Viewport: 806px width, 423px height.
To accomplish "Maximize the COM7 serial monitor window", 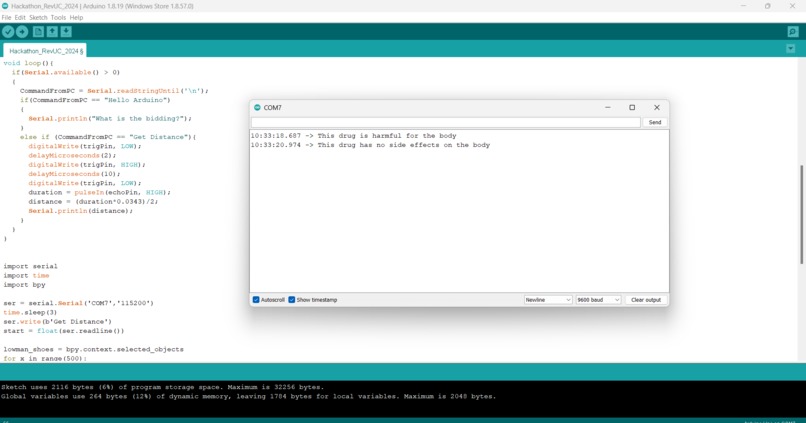I will [632, 107].
